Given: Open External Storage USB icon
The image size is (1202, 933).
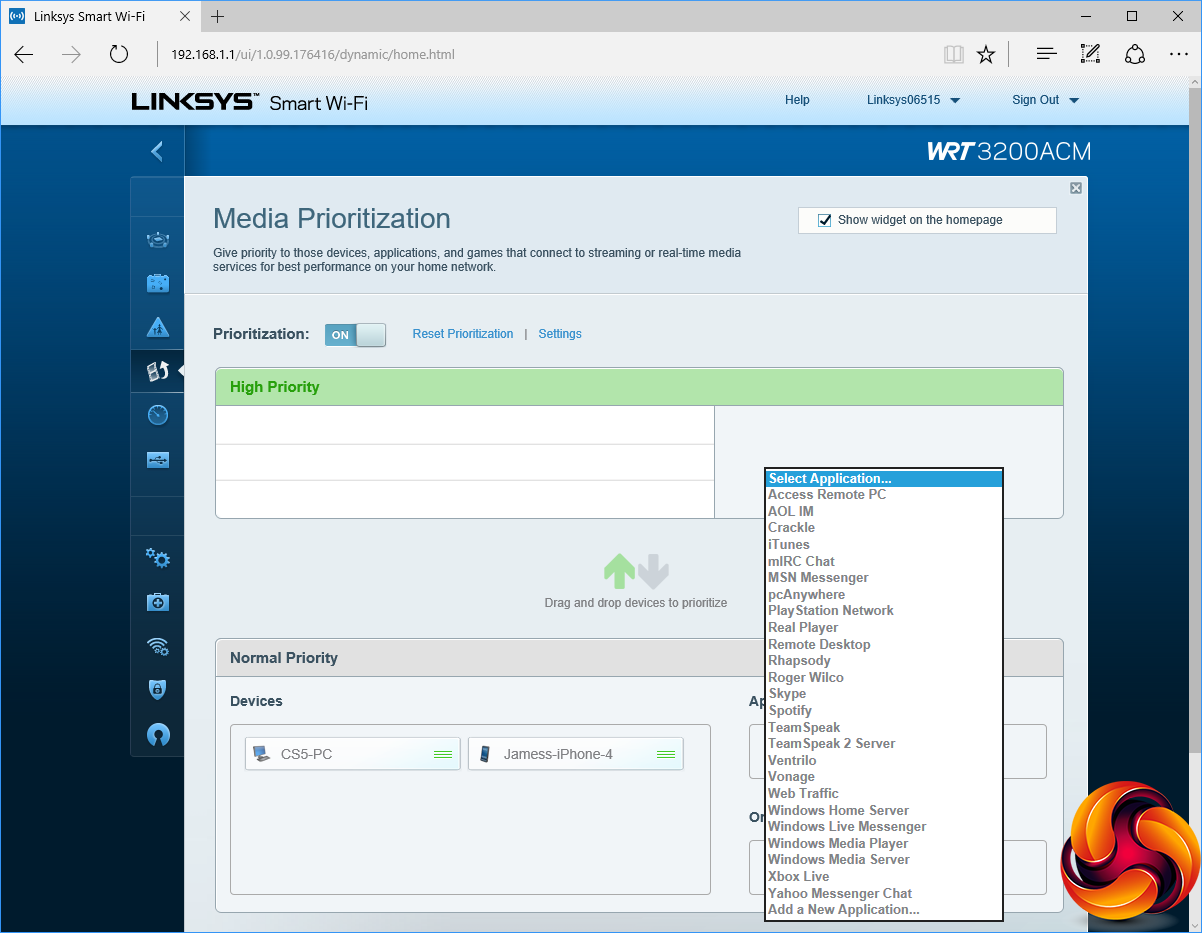Looking at the screenshot, I should (158, 460).
